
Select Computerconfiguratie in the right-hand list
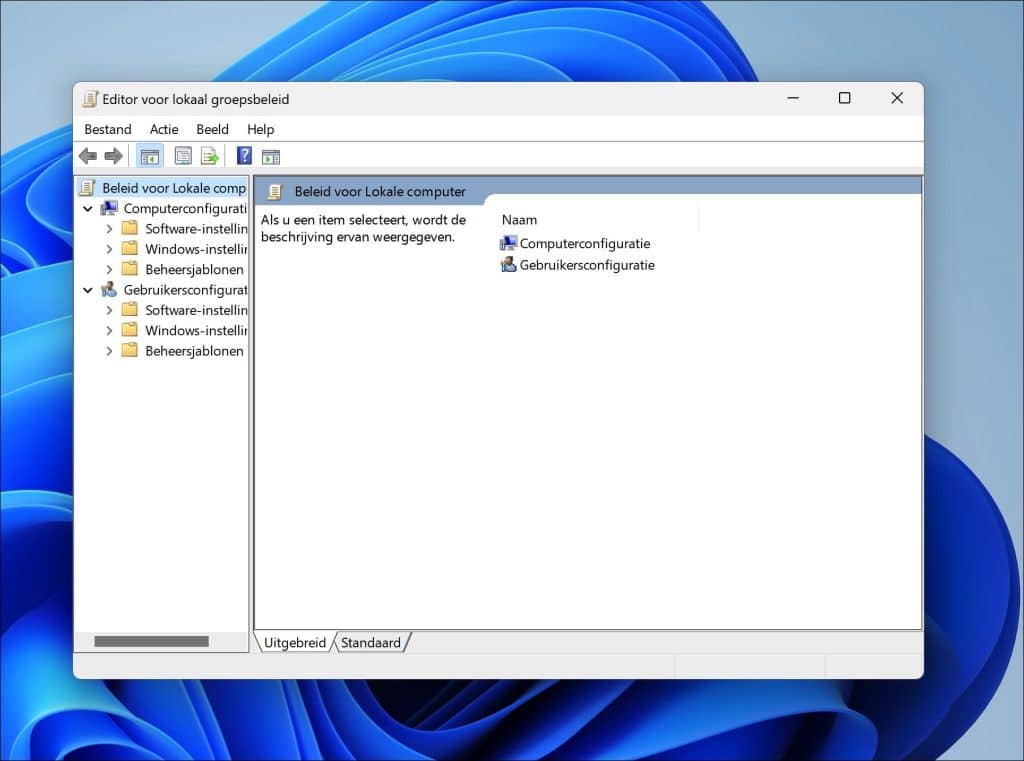pyautogui.click(x=584, y=243)
